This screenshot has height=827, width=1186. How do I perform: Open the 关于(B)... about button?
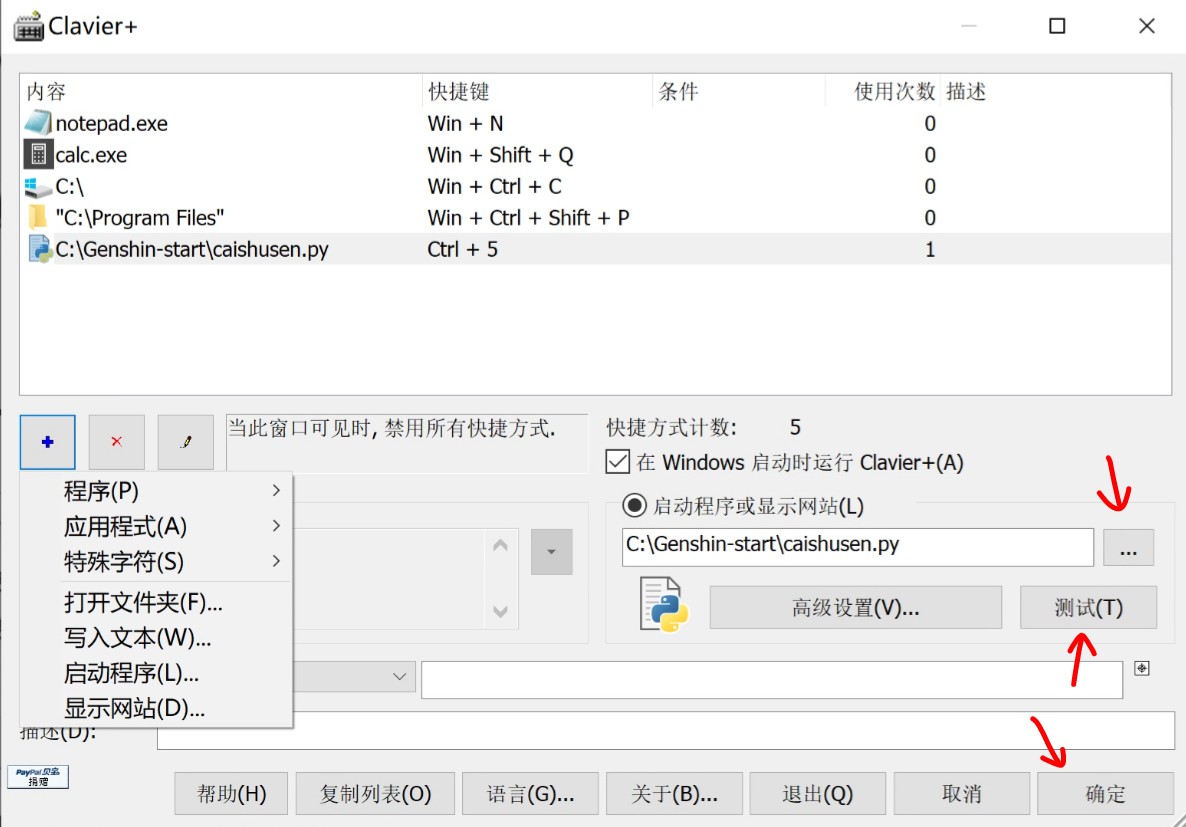click(674, 794)
